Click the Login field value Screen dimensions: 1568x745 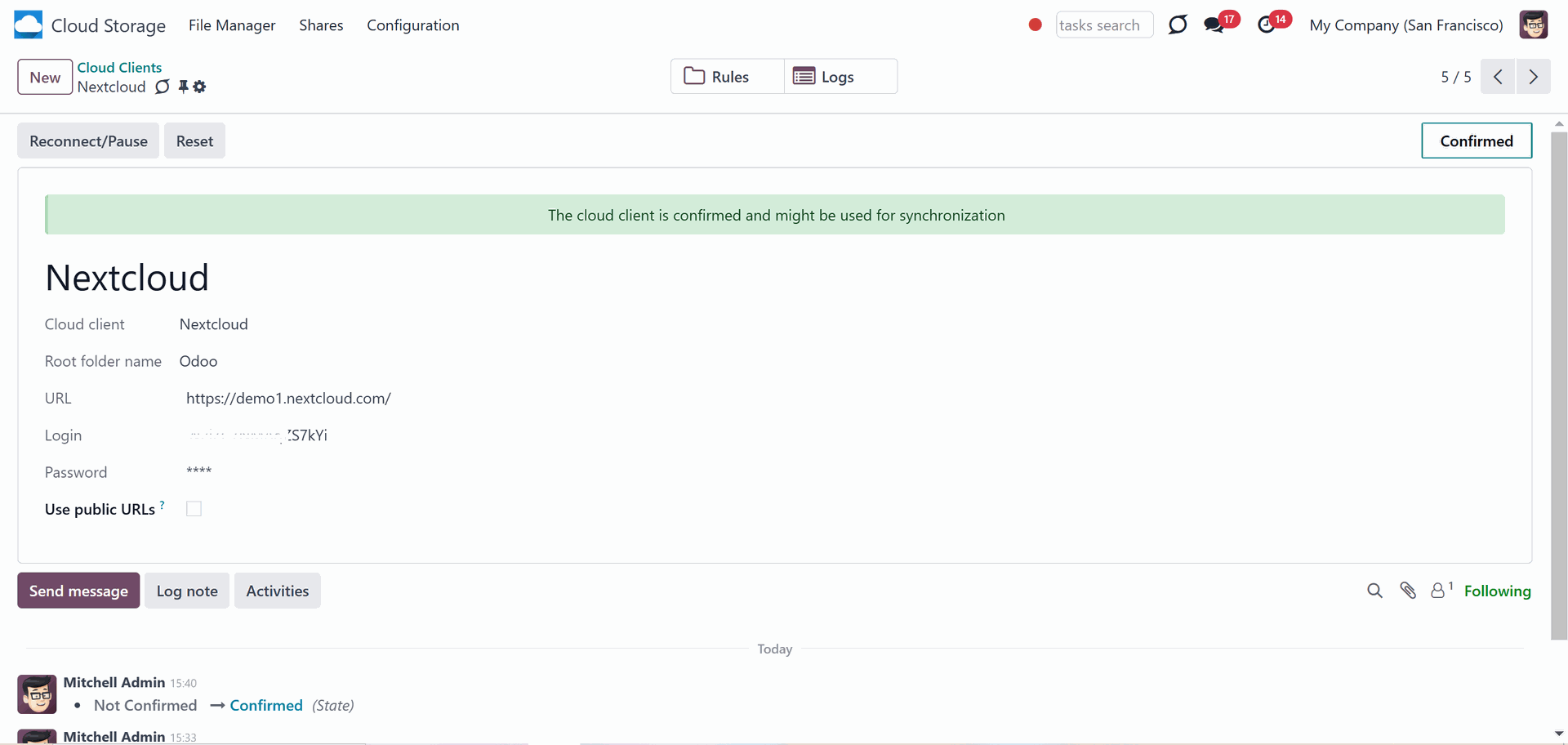[257, 435]
